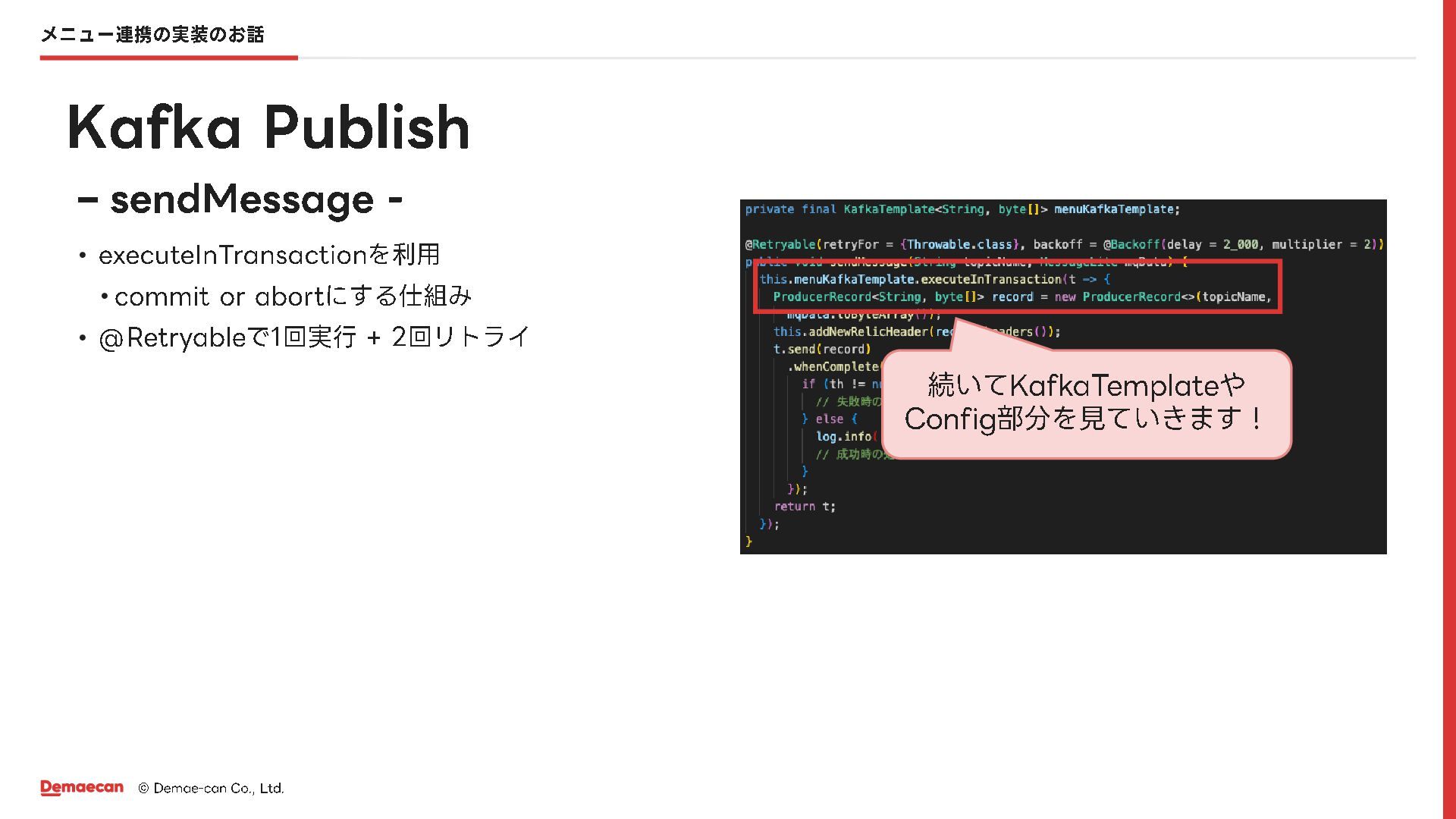Click the "t.send(record)" code line
The height and width of the screenshot is (819, 1456).
click(x=822, y=349)
